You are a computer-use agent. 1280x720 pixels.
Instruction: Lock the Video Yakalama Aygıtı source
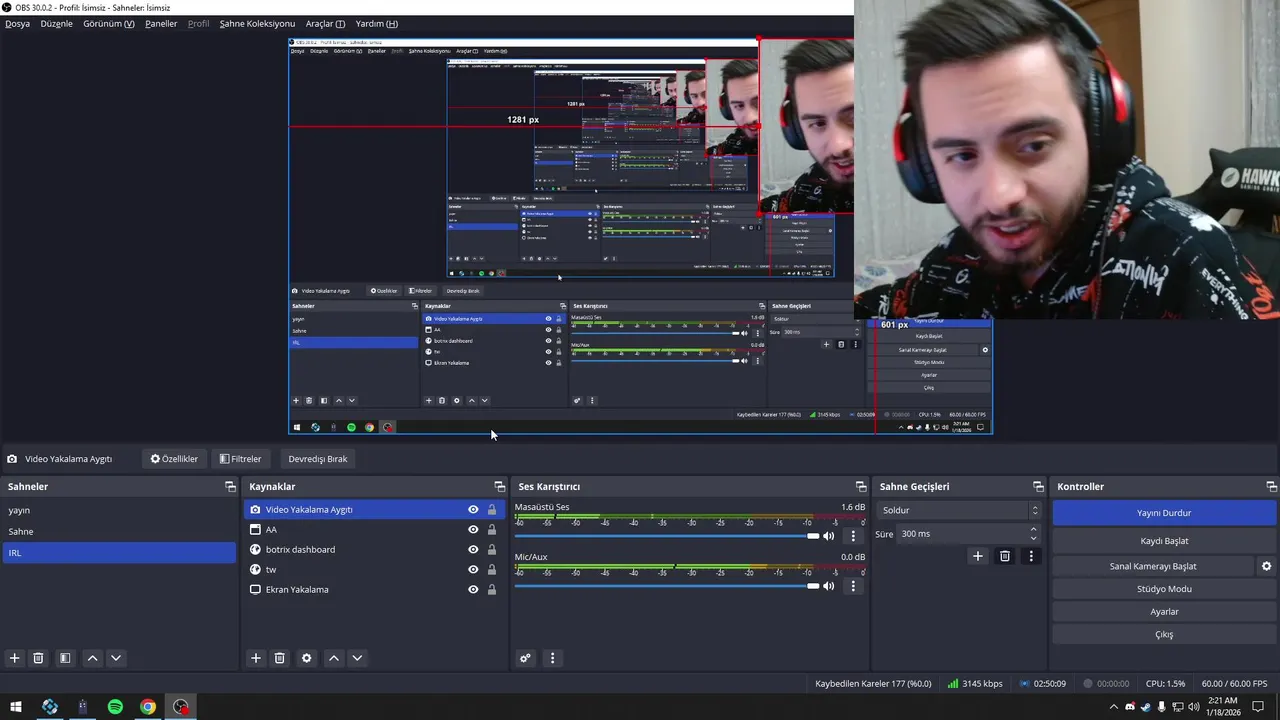[x=492, y=510]
